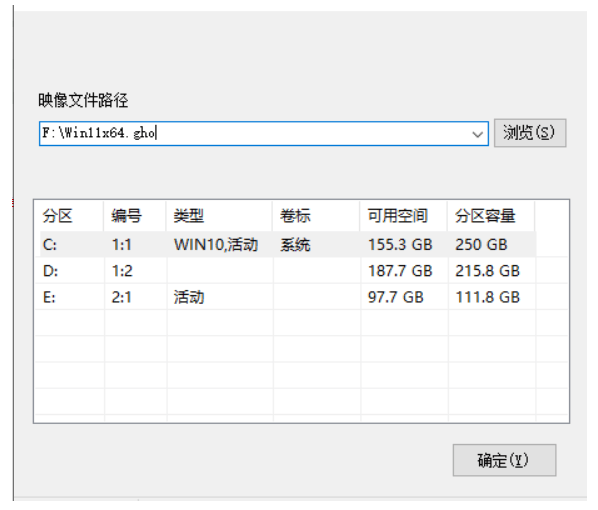Image resolution: width=598 pixels, height=510 pixels.
Task: Select the C: partition row
Action: pos(288,245)
